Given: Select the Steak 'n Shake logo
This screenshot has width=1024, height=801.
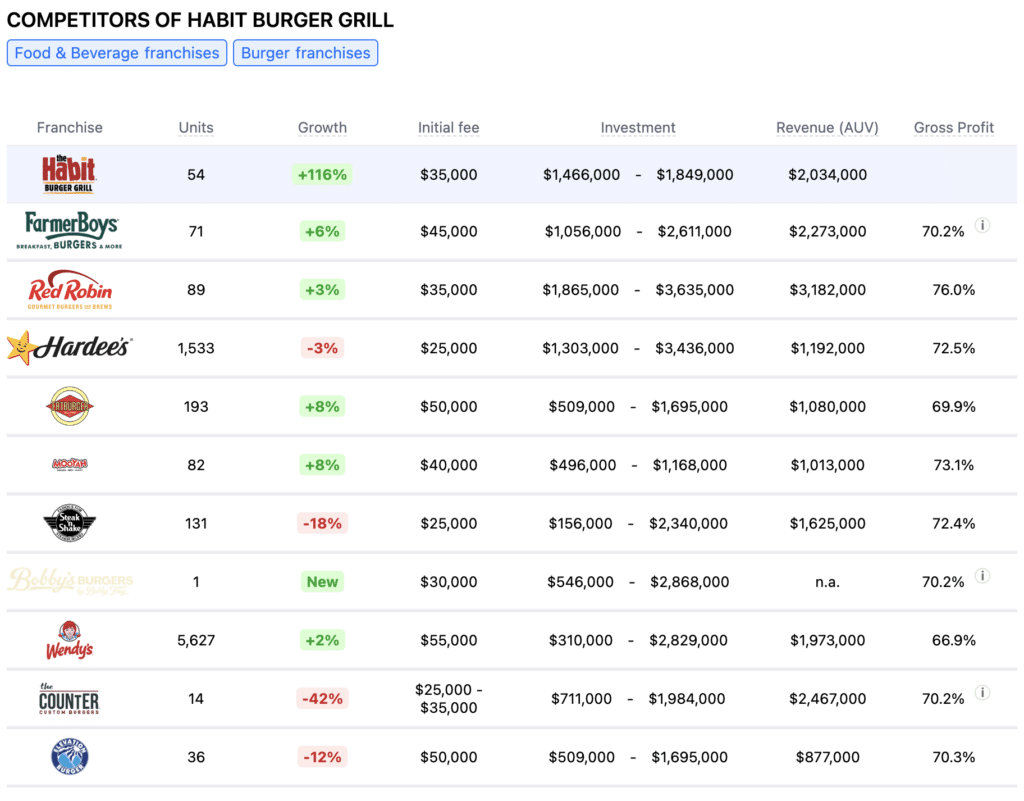Looking at the screenshot, I should click(x=70, y=523).
